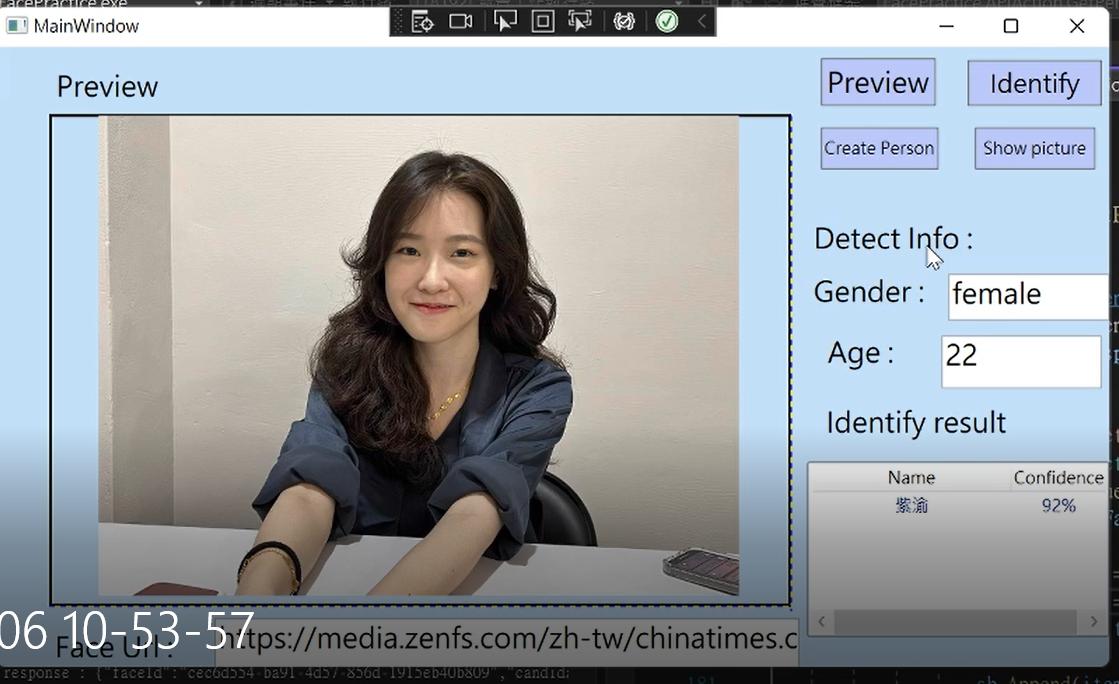The image size is (1119, 684).
Task: Click the left scroll arrow below identify results
Action: (819, 622)
